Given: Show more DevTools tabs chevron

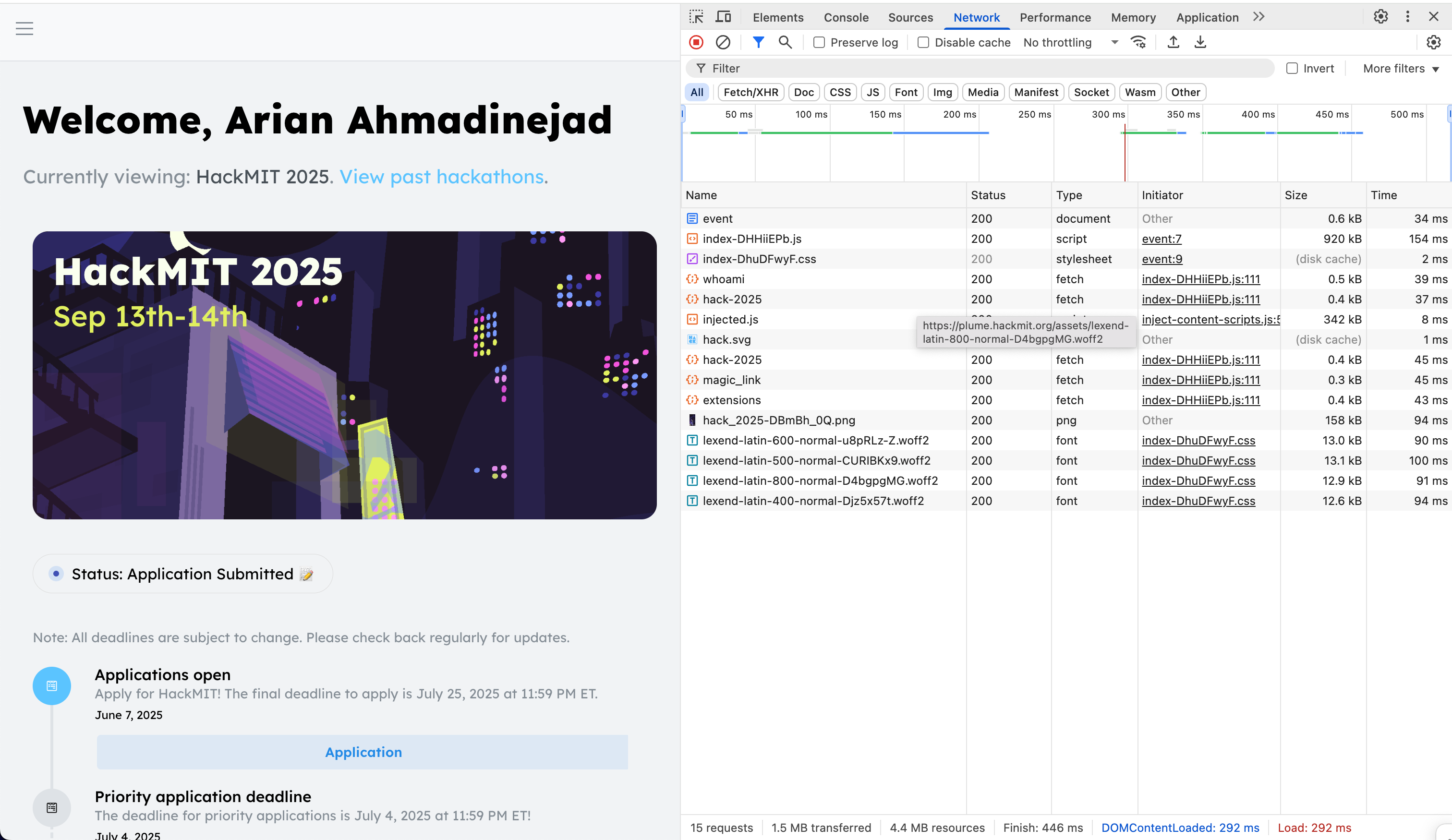Looking at the screenshot, I should click(x=1258, y=17).
